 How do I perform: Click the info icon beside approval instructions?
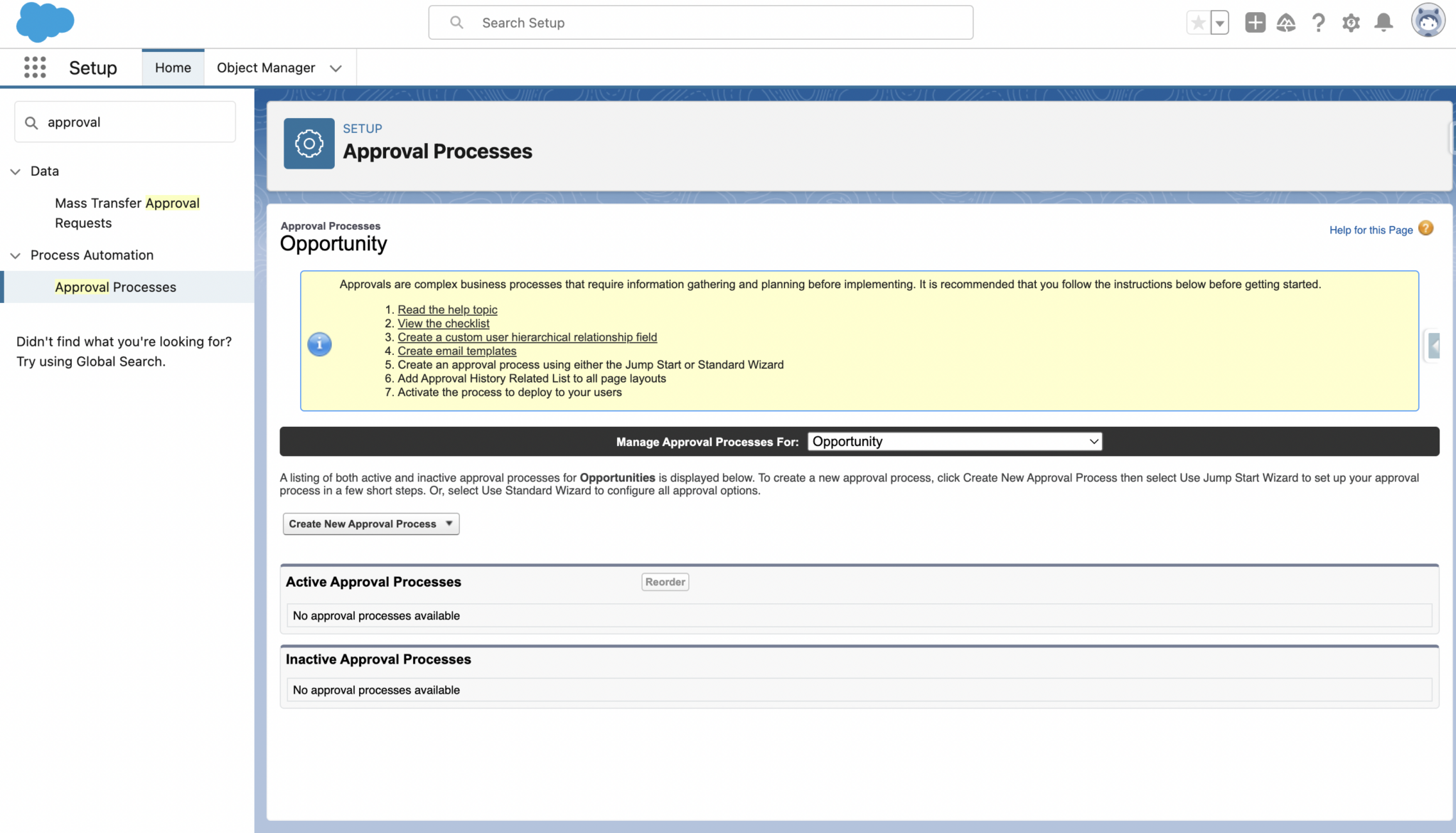pyautogui.click(x=319, y=344)
